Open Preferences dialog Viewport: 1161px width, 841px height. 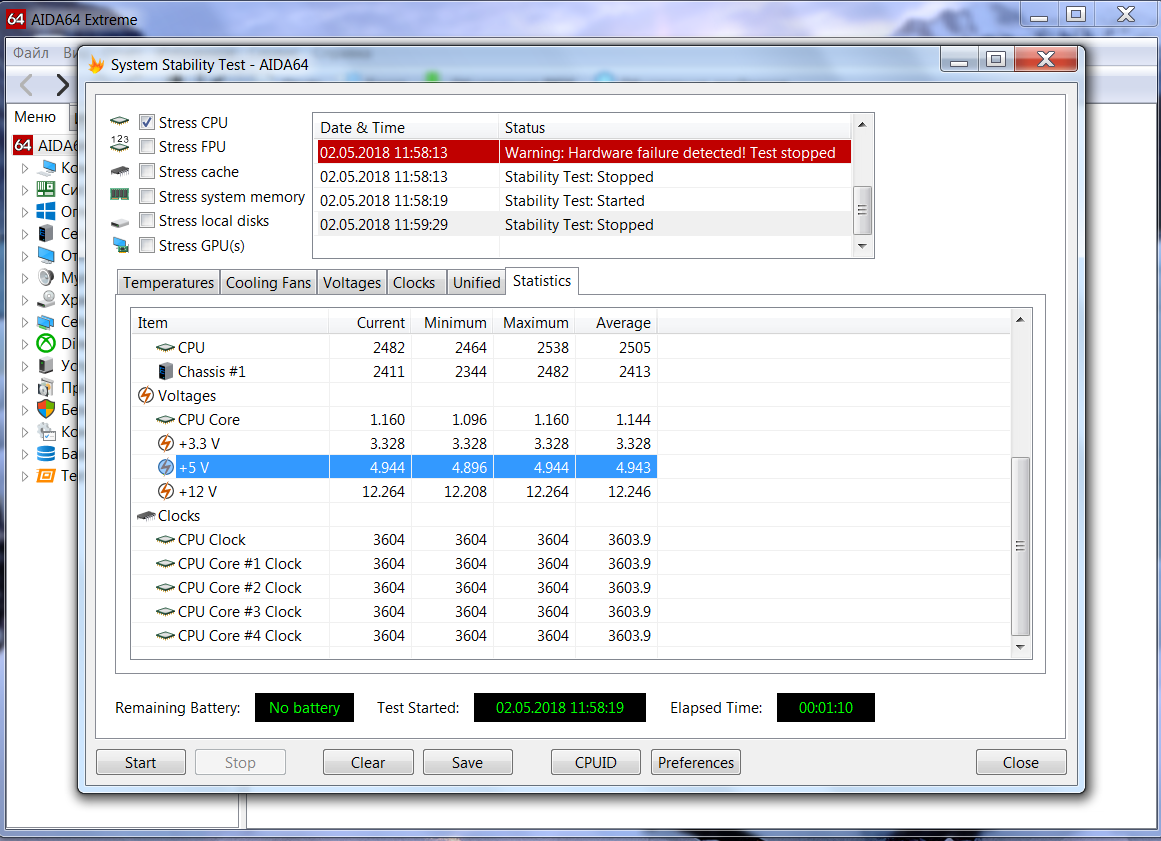click(696, 763)
